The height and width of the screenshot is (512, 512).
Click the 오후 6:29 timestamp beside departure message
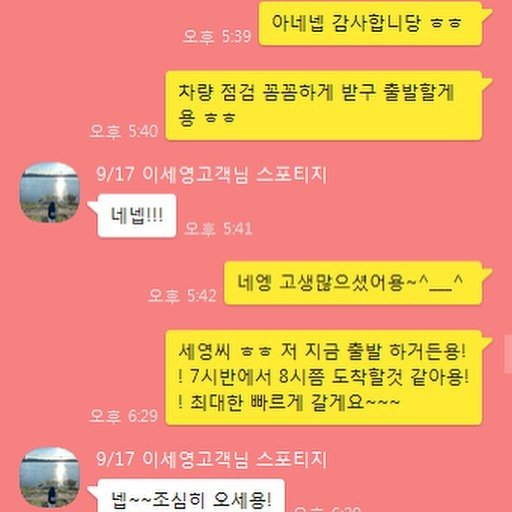click(124, 416)
